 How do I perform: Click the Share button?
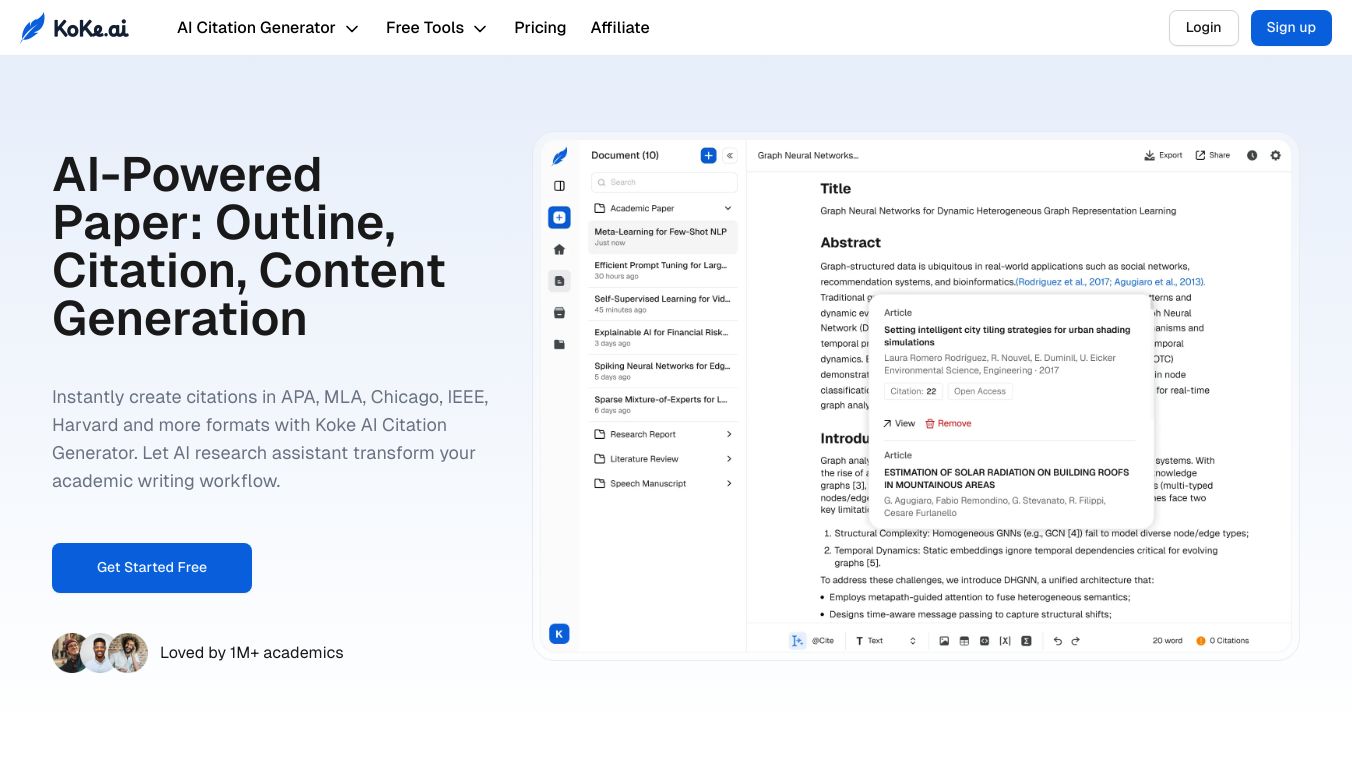1213,156
